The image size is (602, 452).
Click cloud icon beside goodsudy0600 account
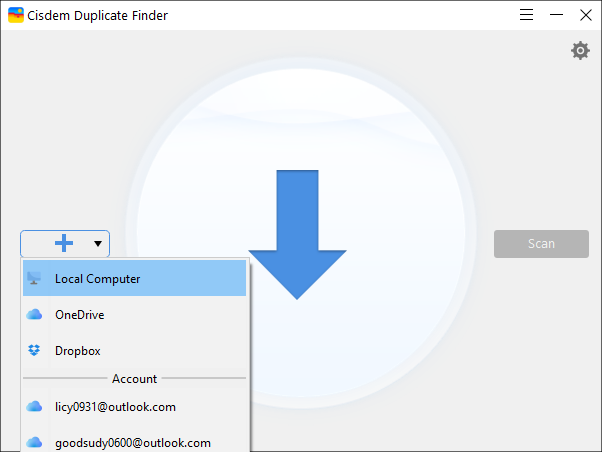click(34, 442)
